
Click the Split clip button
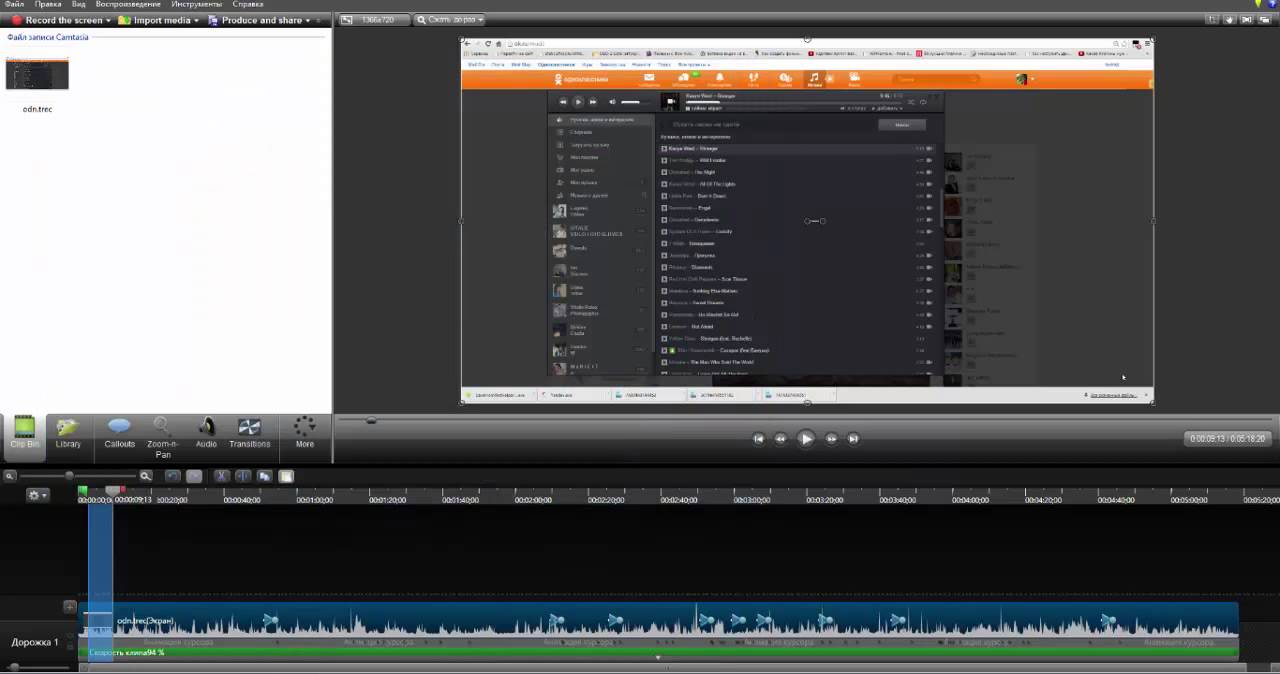[243, 477]
